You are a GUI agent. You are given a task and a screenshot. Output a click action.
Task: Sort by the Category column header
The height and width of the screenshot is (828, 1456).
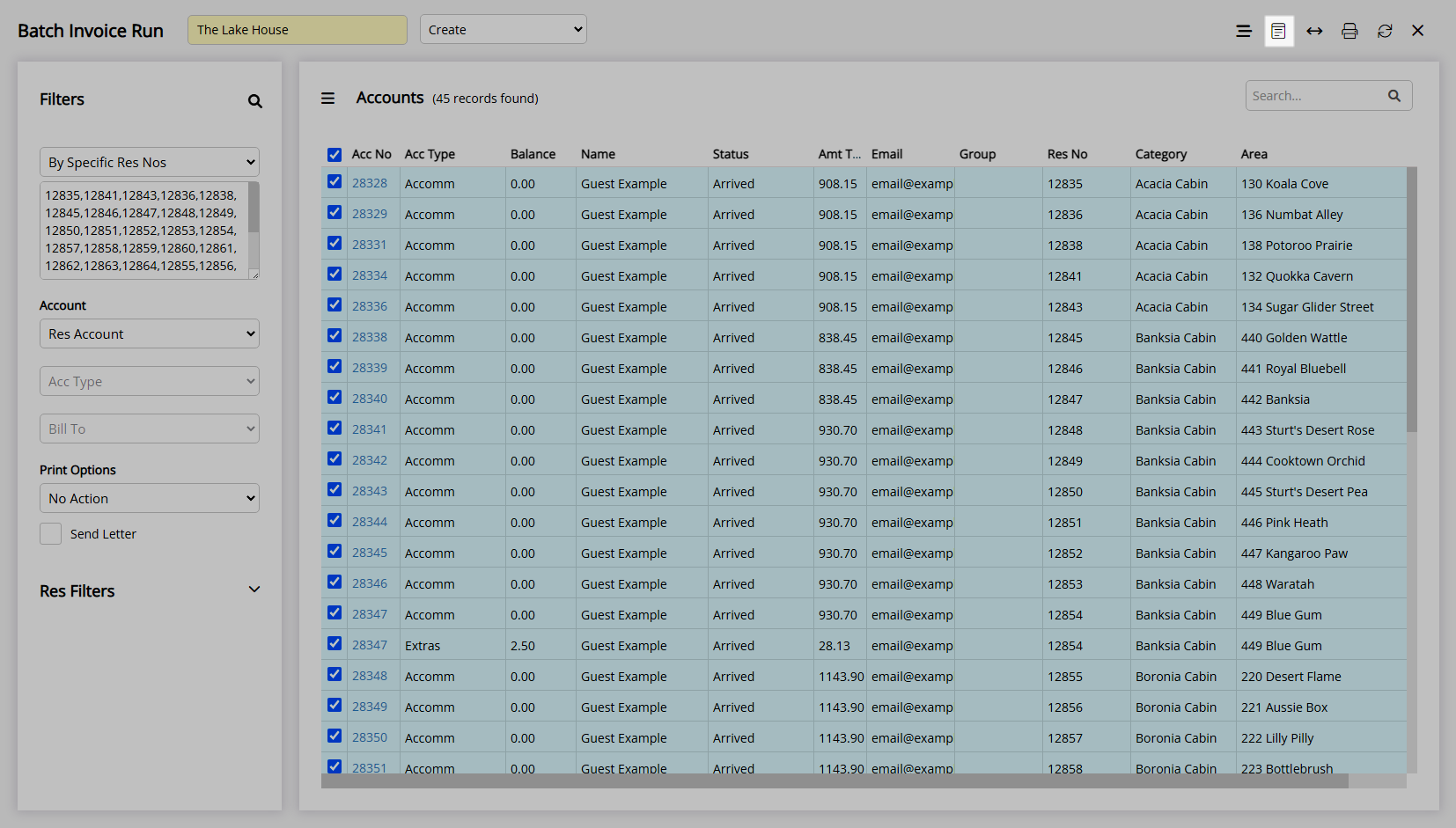tap(1161, 154)
